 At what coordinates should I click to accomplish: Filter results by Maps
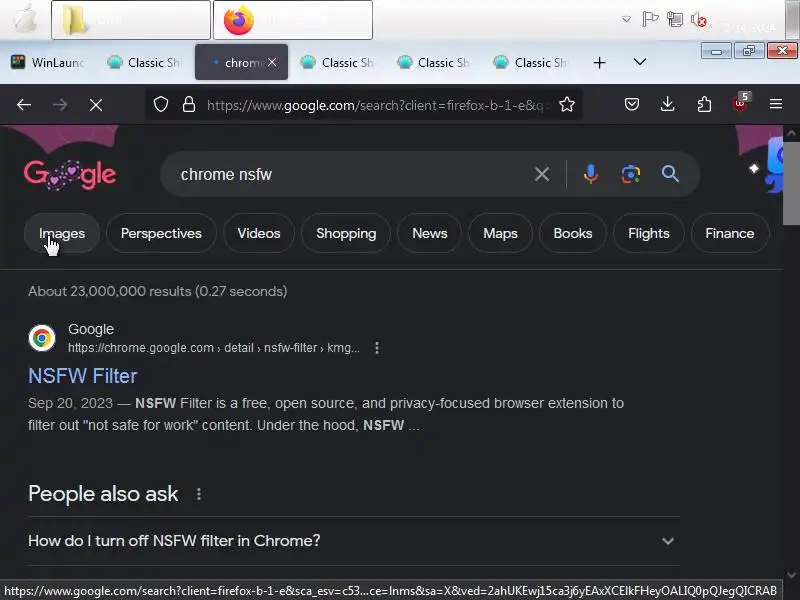500,234
